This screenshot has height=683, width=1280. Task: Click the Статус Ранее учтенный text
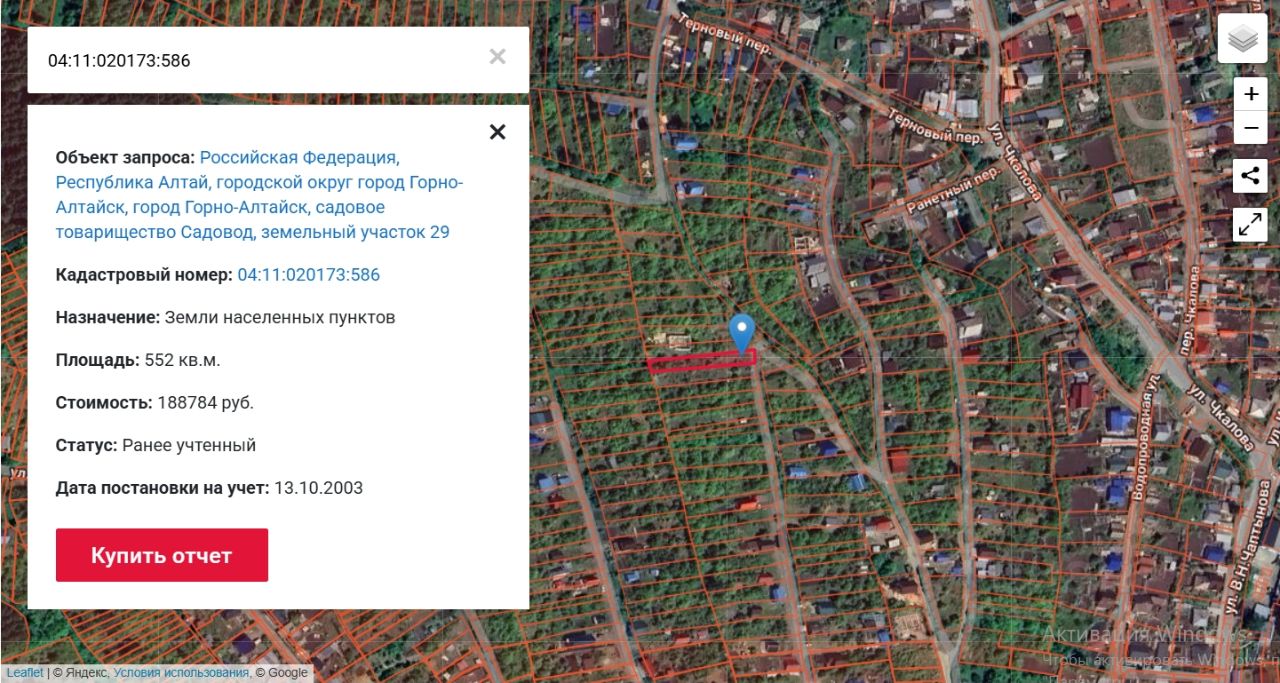pos(156,445)
